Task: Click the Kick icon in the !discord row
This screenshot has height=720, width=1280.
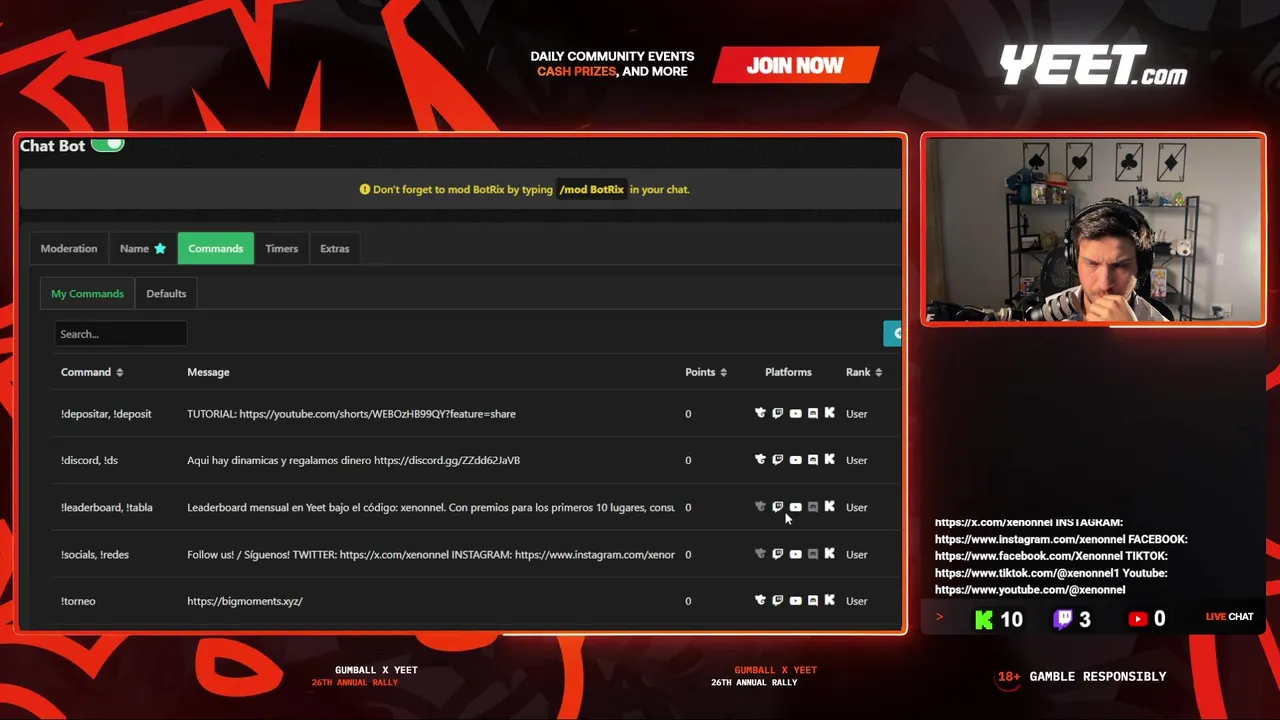Action: pos(829,460)
